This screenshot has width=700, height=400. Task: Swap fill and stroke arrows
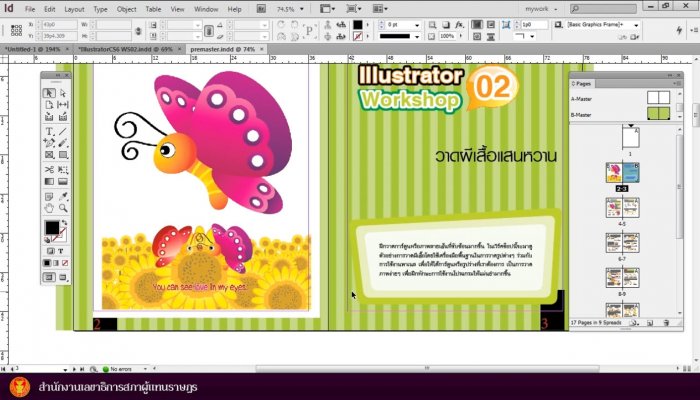coord(65,222)
